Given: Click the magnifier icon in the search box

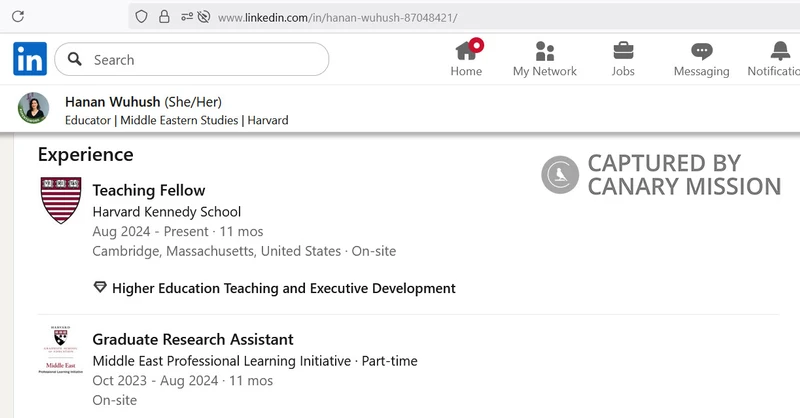Looking at the screenshot, I should [x=74, y=60].
